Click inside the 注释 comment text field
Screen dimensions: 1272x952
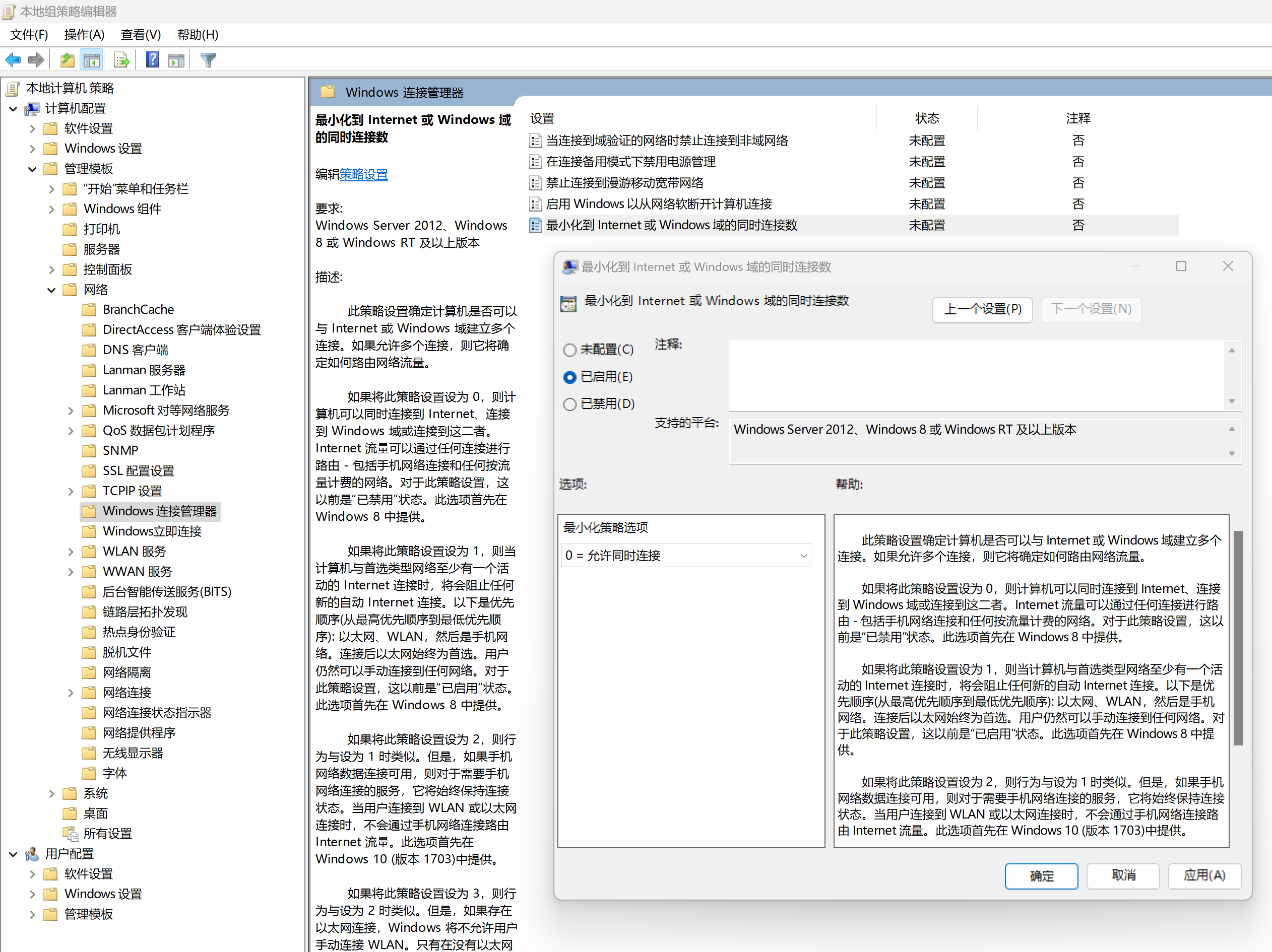tap(977, 375)
